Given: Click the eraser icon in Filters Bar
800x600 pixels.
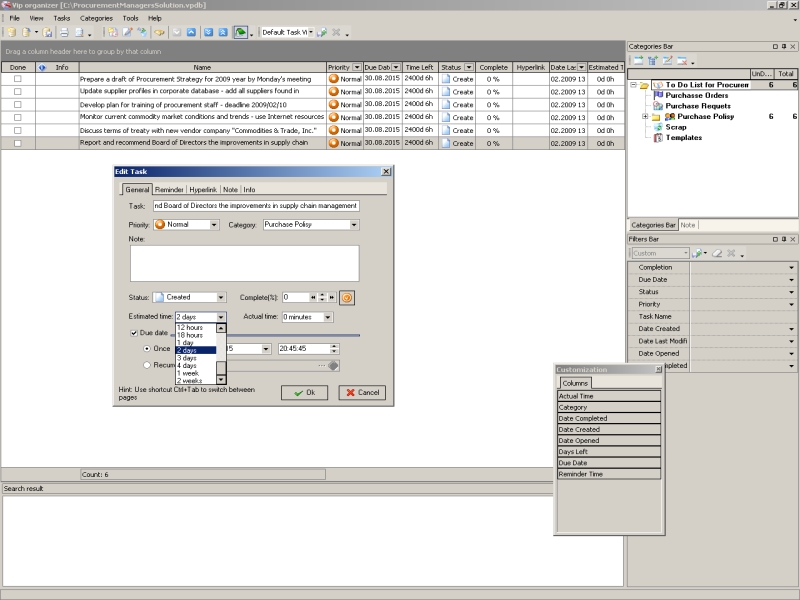Looking at the screenshot, I should (x=718, y=253).
